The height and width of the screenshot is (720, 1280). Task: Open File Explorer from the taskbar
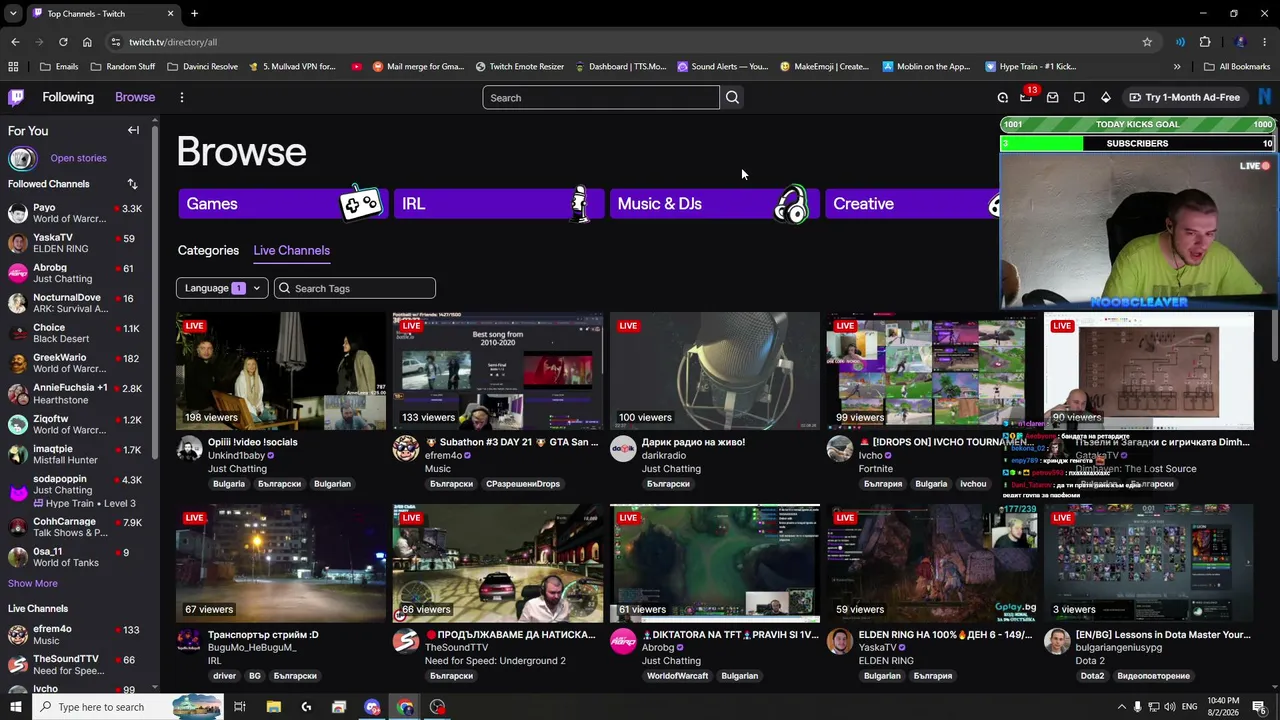[273, 707]
